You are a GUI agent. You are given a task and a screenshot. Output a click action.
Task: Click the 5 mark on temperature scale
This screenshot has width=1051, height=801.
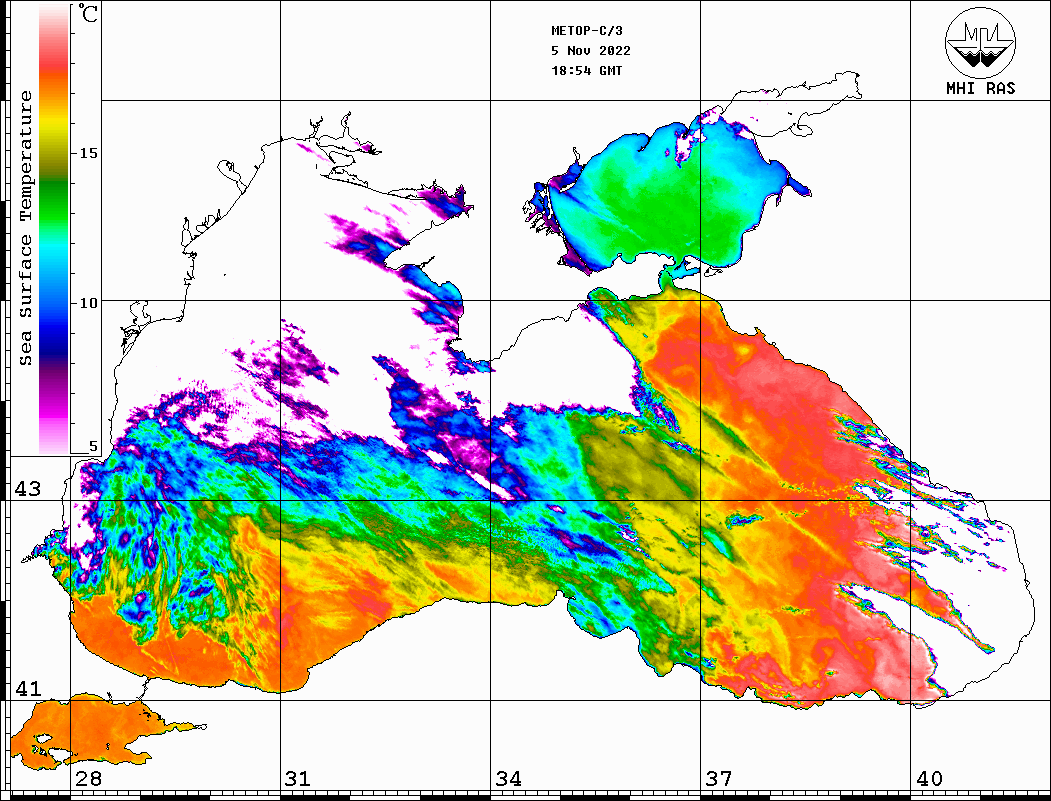coord(93,446)
